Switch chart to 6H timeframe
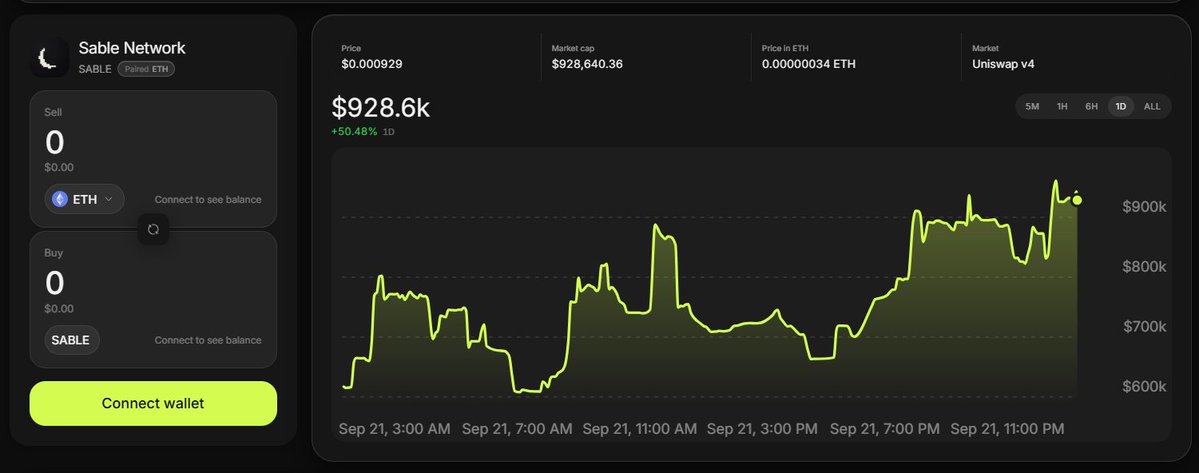The height and width of the screenshot is (473, 1199). pyautogui.click(x=1091, y=106)
